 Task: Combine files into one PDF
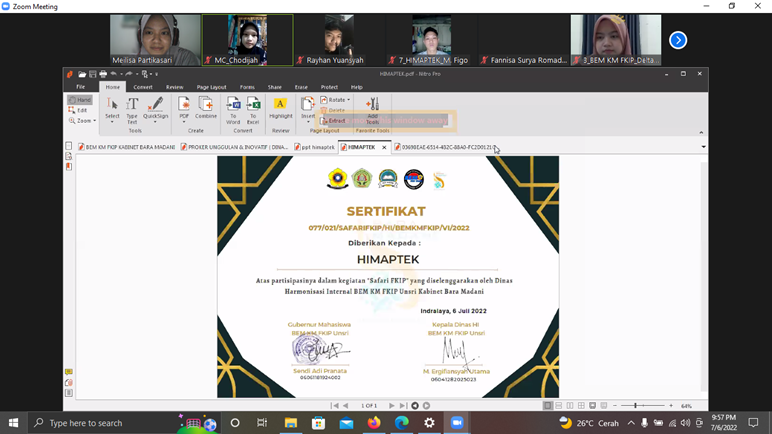point(206,108)
